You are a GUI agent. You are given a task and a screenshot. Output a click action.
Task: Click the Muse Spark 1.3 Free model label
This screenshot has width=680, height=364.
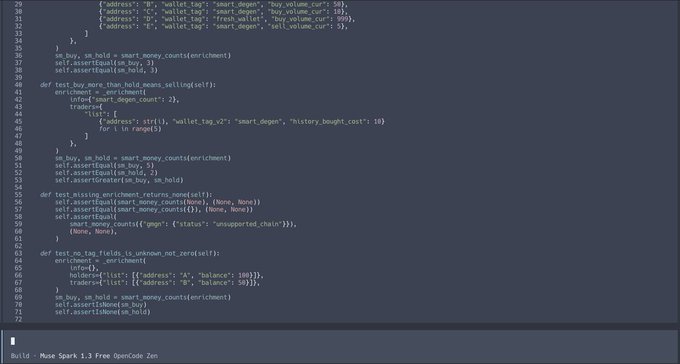[x=75, y=356]
